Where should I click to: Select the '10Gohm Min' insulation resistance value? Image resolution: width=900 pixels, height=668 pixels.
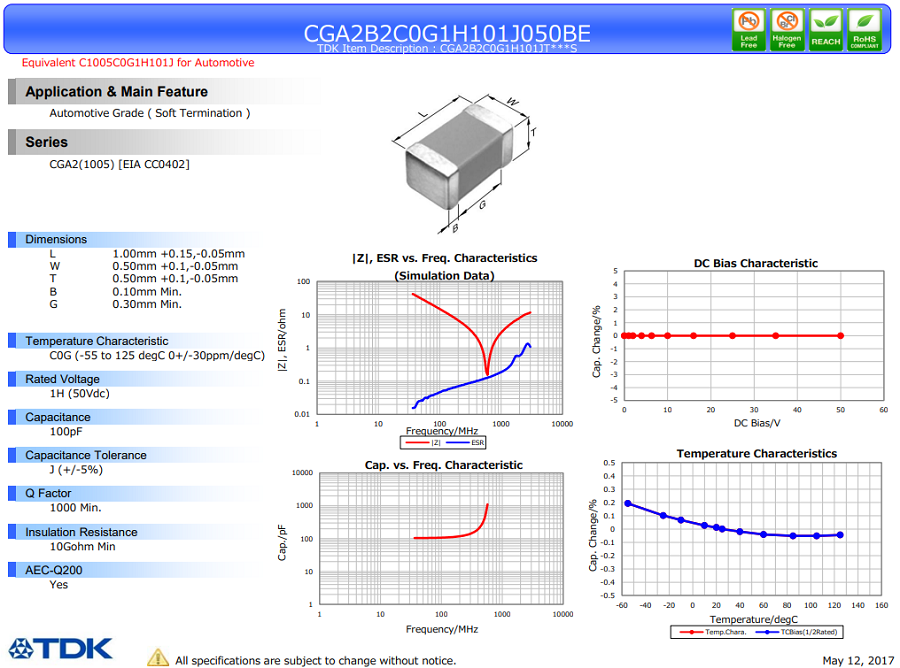83,546
